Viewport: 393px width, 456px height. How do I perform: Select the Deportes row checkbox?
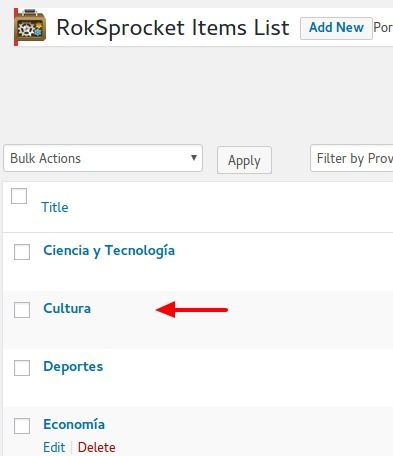point(22,368)
